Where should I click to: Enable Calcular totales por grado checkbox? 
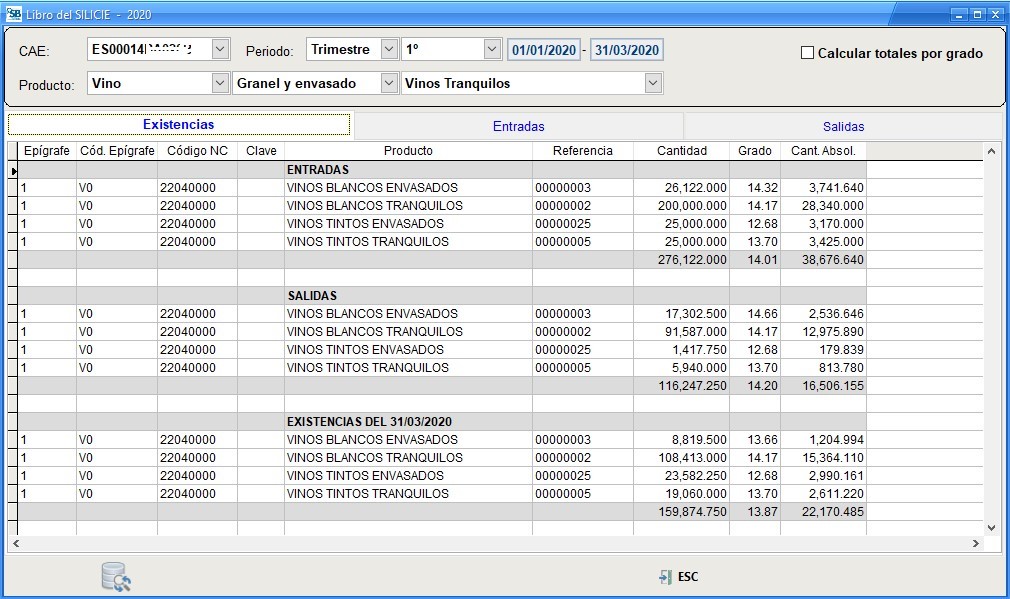(x=808, y=54)
